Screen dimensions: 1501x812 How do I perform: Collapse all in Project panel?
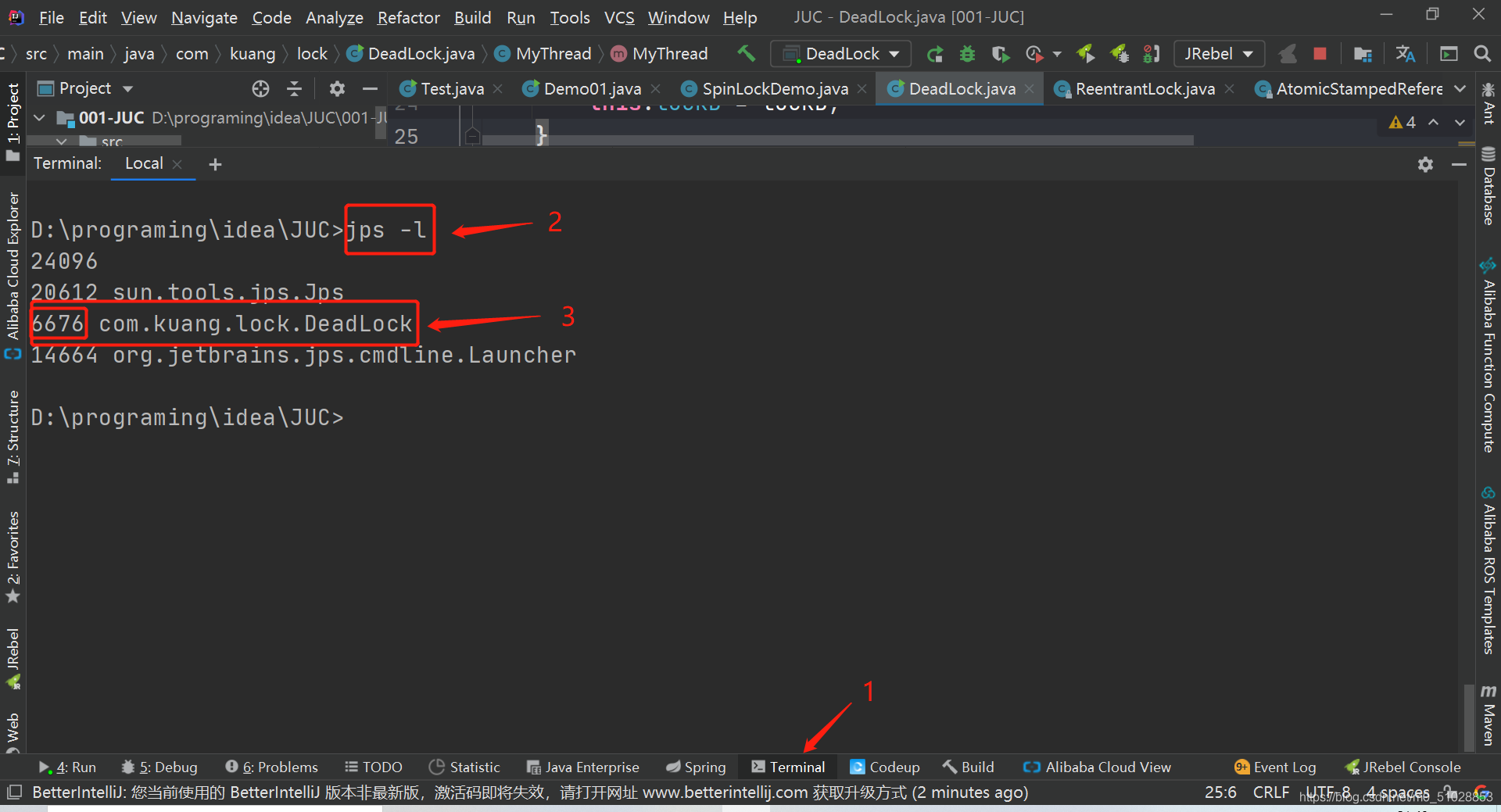click(294, 88)
